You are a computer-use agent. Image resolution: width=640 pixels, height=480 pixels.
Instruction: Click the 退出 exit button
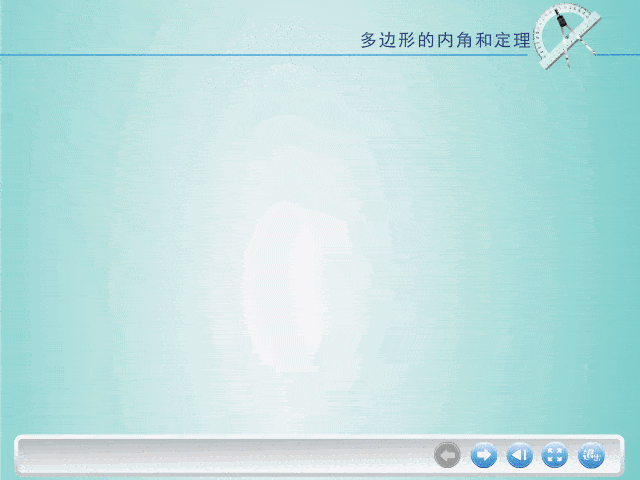point(591,456)
